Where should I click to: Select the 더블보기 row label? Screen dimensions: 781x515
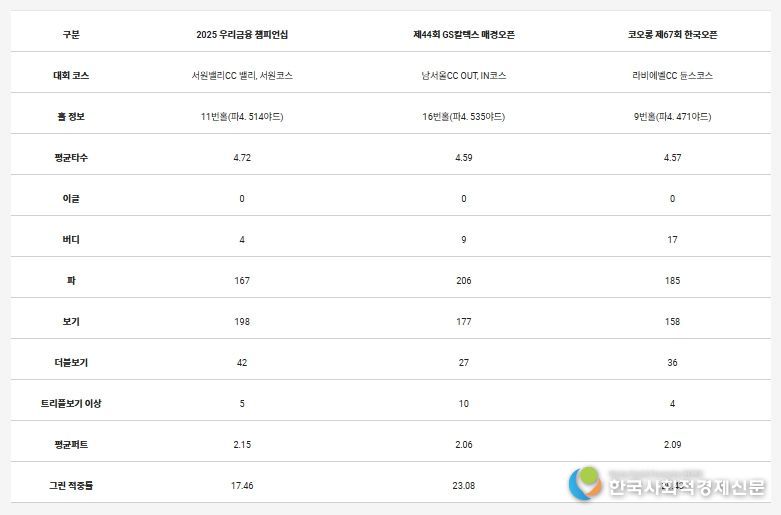tap(70, 362)
